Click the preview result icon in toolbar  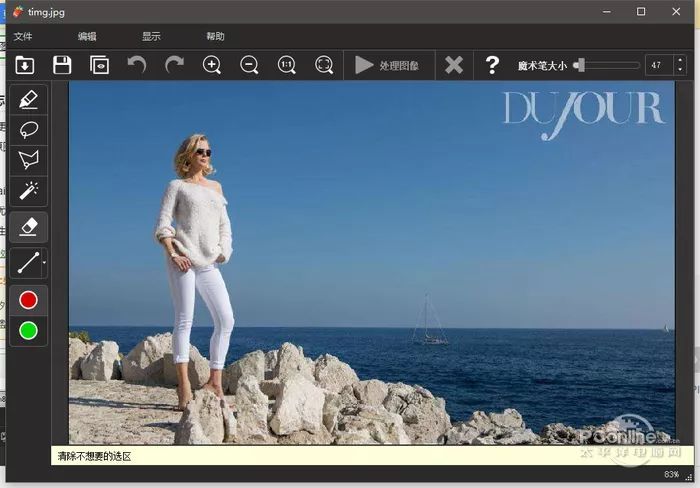pyautogui.click(x=99, y=65)
